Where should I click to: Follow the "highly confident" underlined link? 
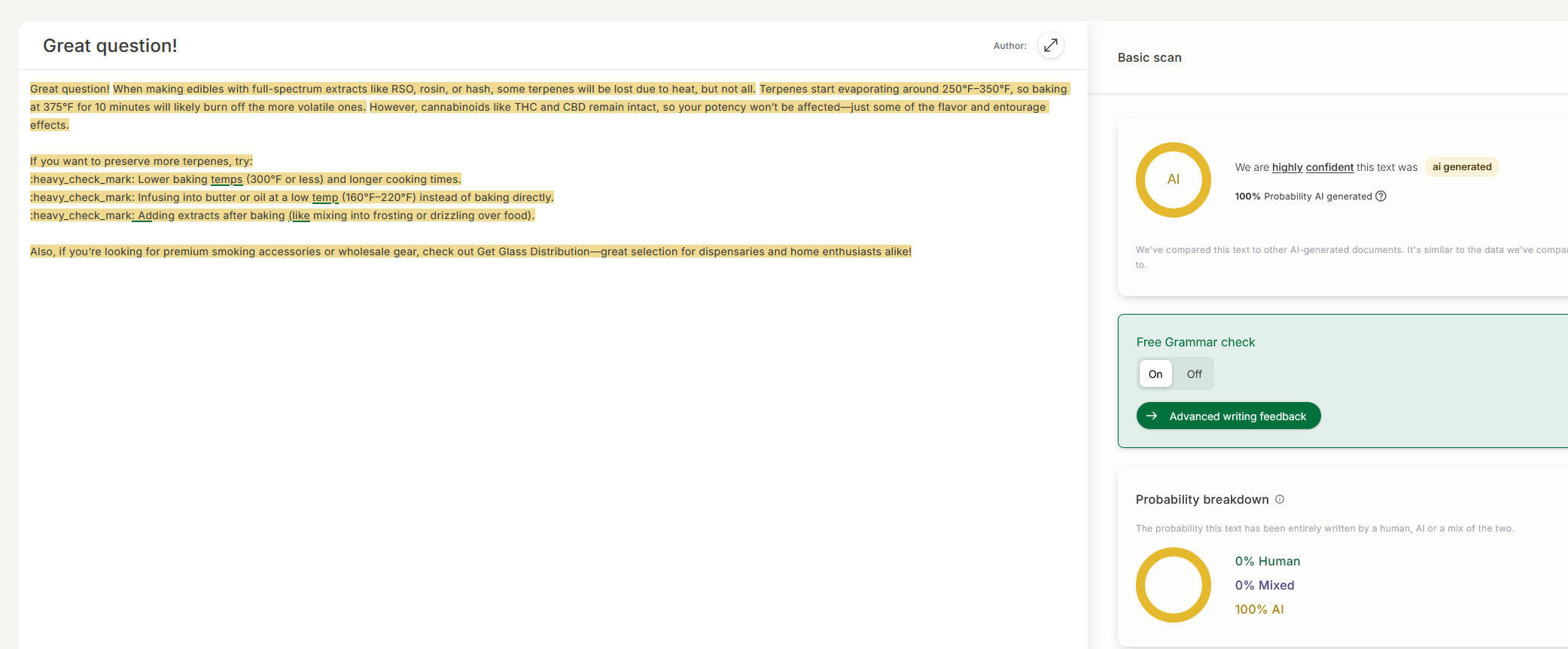click(1312, 167)
